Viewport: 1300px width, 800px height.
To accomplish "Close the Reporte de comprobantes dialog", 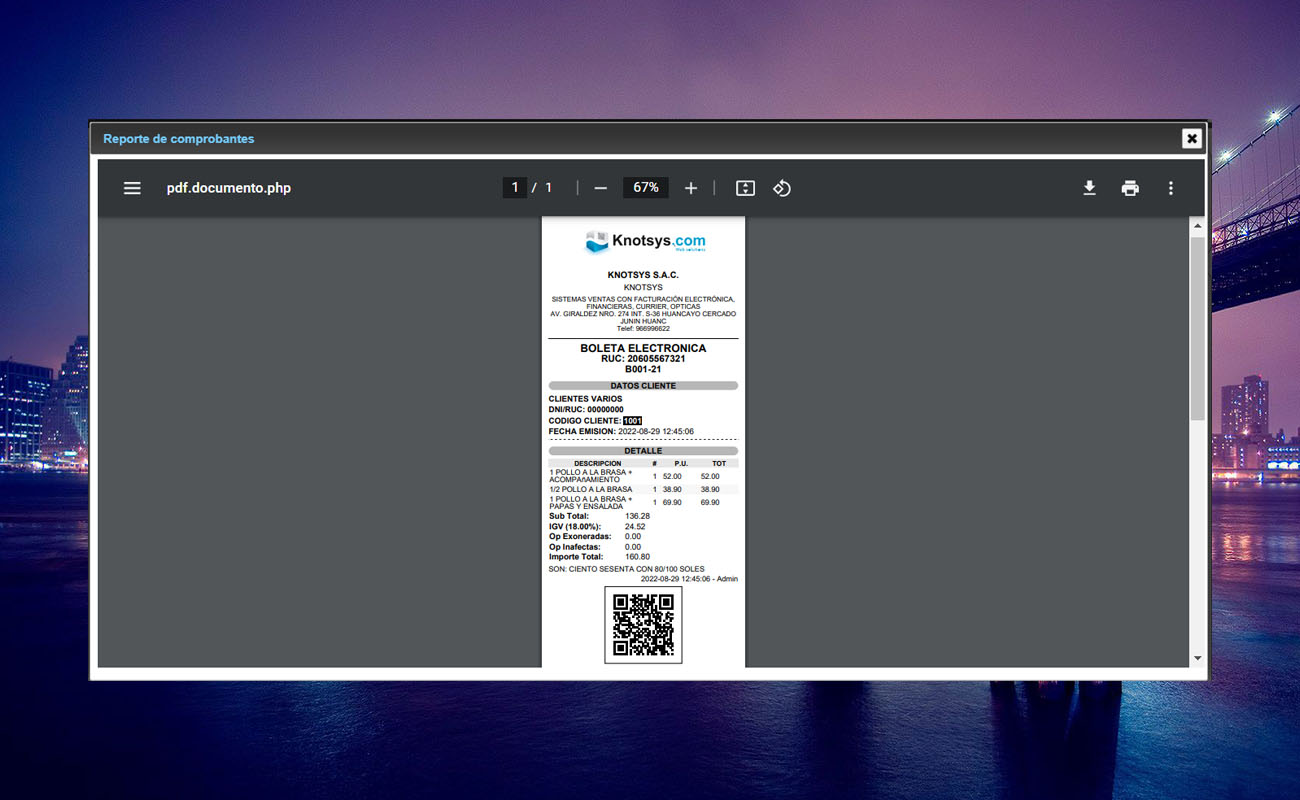I will (1191, 139).
